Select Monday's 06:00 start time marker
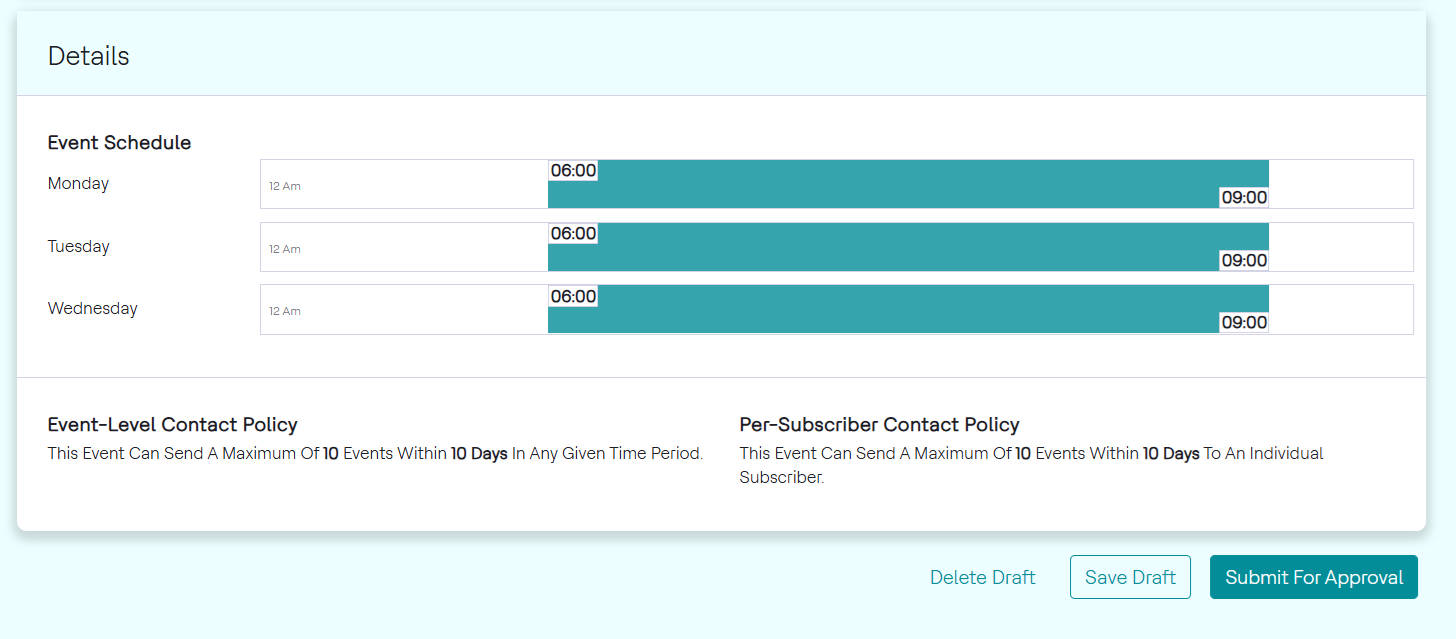The width and height of the screenshot is (1456, 639). tap(573, 171)
